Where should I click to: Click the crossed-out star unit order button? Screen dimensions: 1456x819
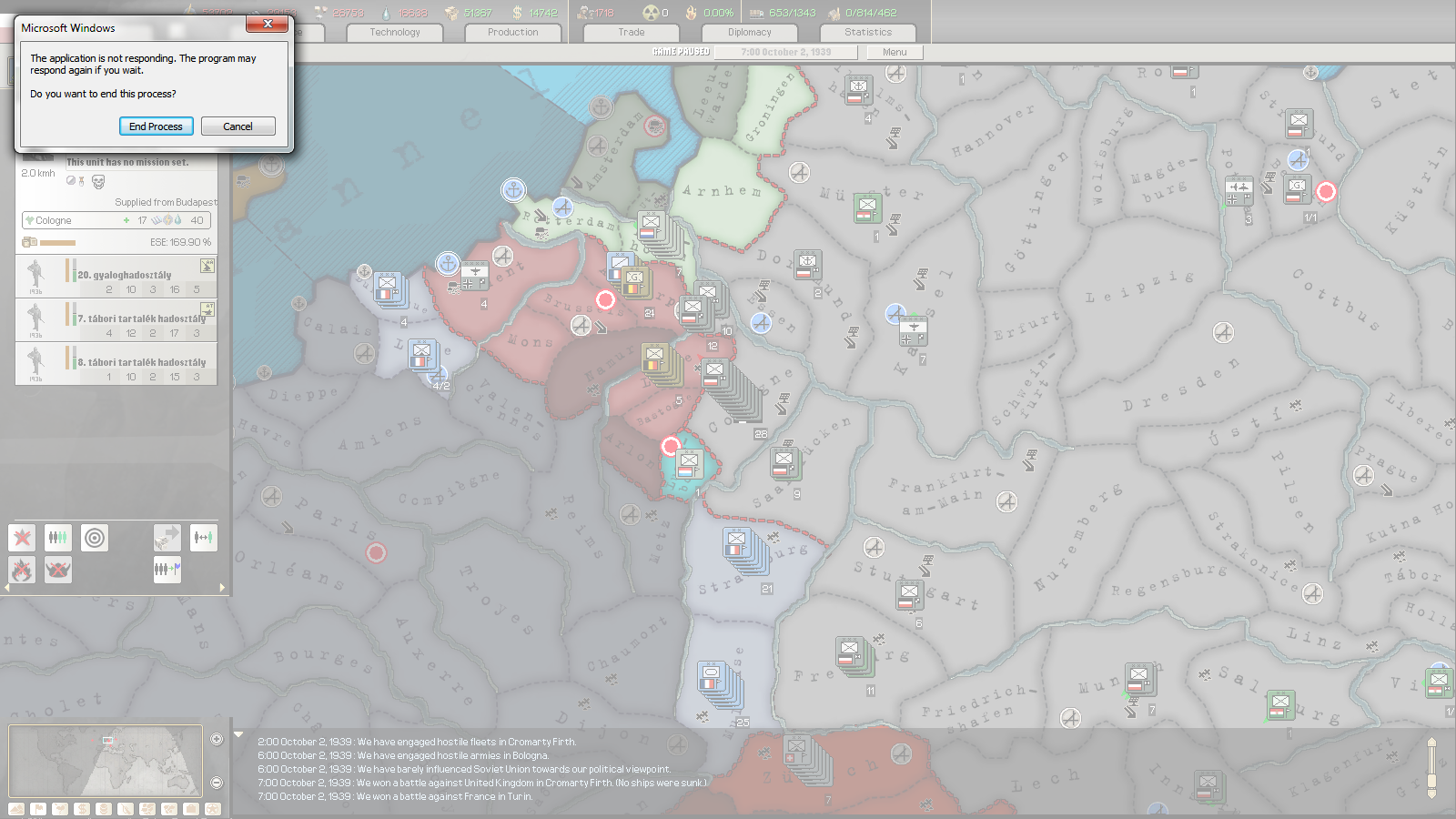point(22,538)
